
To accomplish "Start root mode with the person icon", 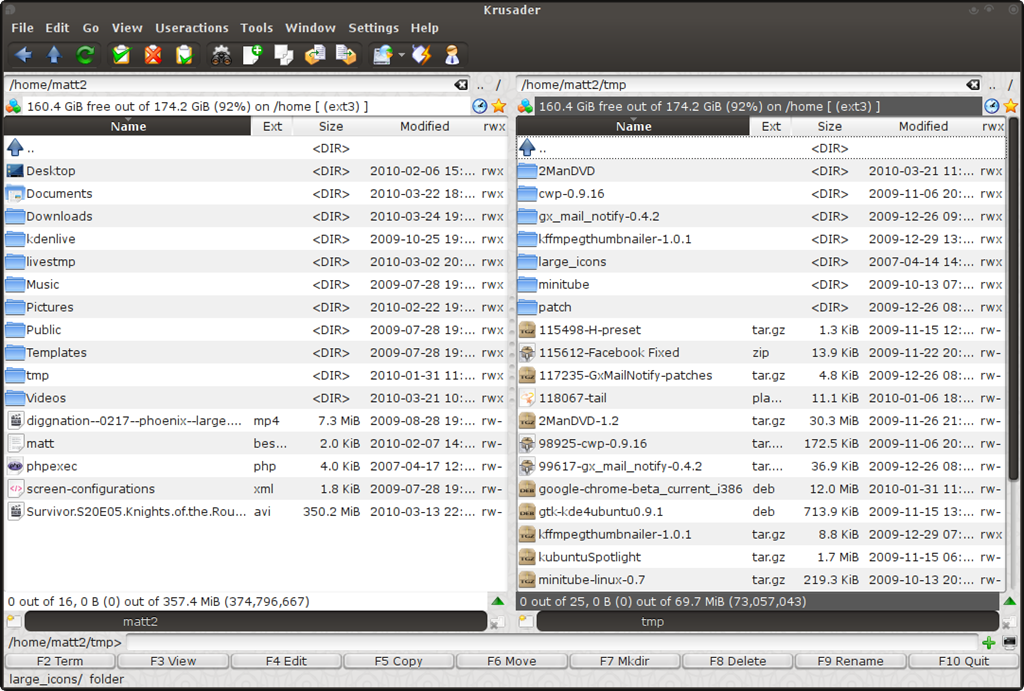I will click(452, 55).
